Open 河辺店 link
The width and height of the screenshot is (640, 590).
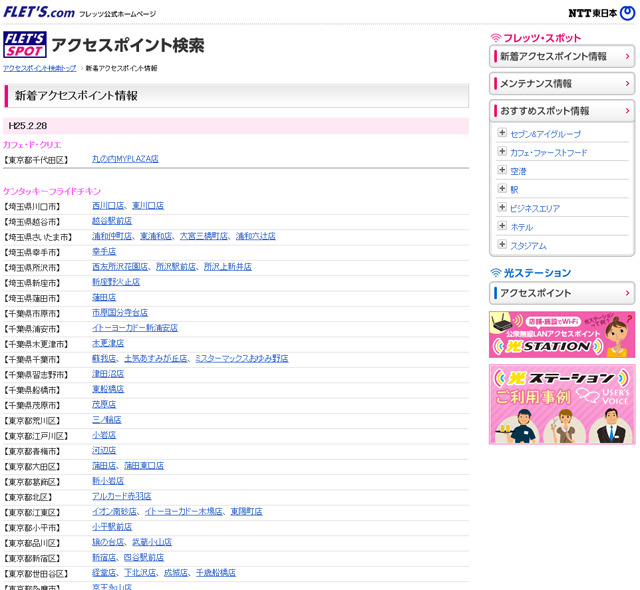tap(104, 450)
